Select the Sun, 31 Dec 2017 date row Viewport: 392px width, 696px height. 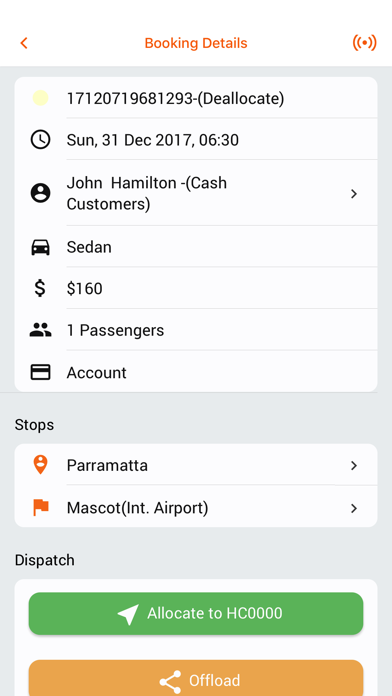[196, 140]
